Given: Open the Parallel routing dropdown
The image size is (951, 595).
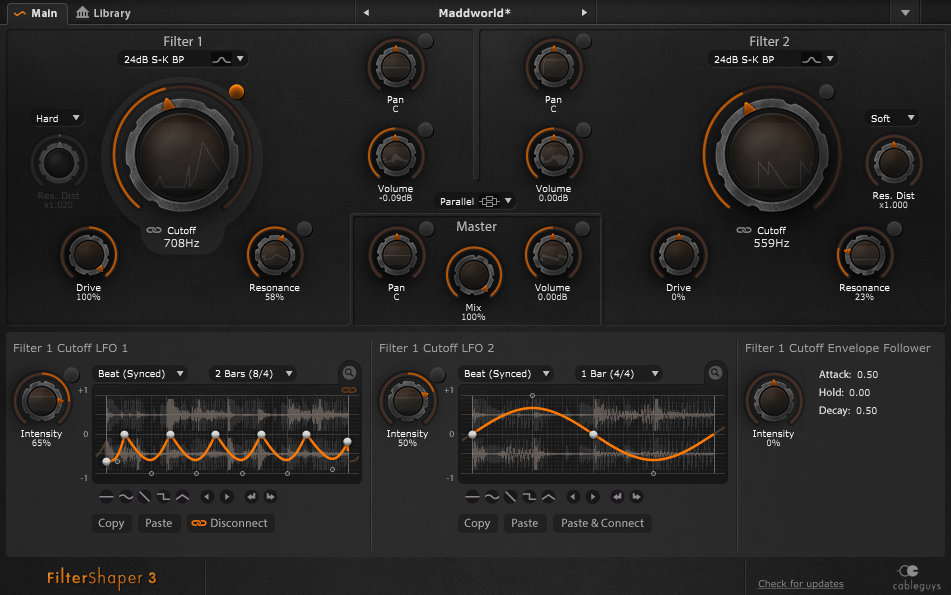Looking at the screenshot, I should point(475,201).
